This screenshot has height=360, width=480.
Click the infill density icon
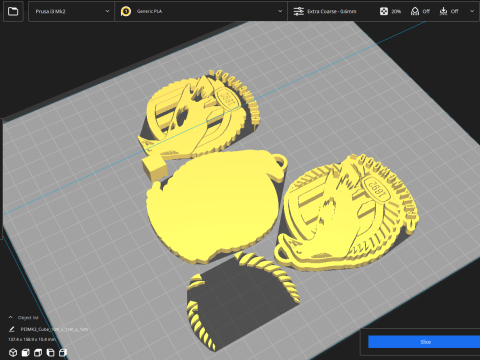(384, 11)
